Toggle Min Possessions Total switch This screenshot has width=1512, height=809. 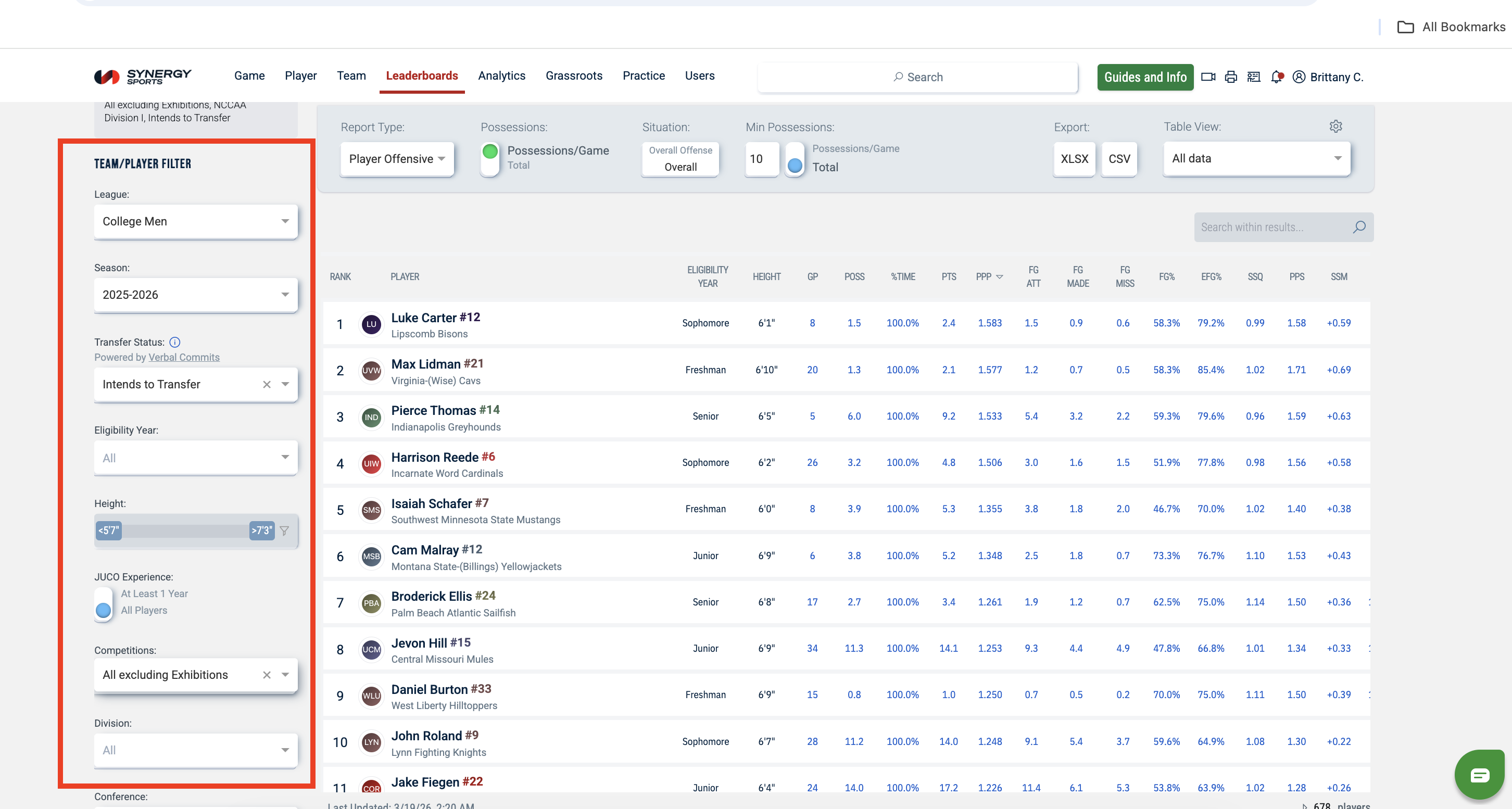[x=795, y=159]
